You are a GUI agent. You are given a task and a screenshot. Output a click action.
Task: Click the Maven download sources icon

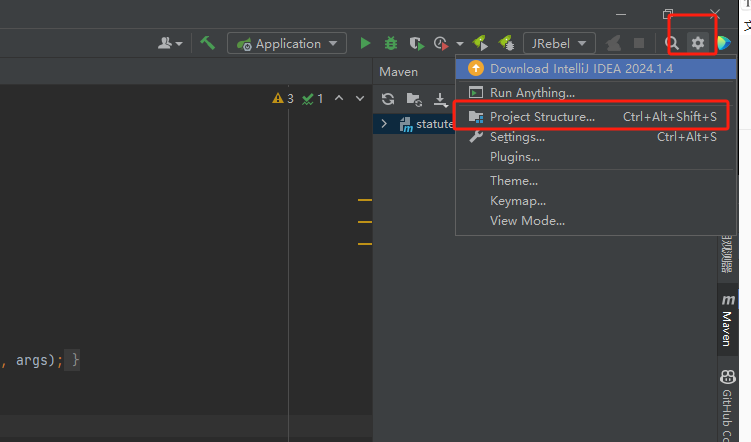(439, 99)
